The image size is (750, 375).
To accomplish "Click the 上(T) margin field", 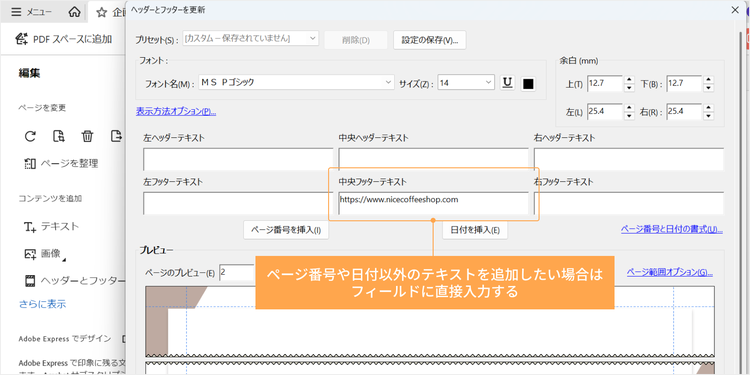I will [x=605, y=83].
